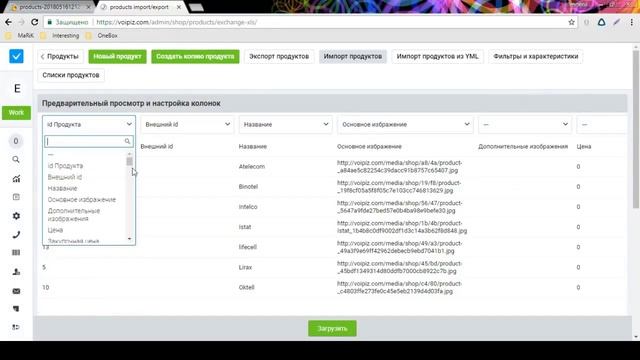Image resolution: width=640 pixels, height=360 pixels.
Task: Open the E user avatar in the sidebar
Action: pos(17,88)
